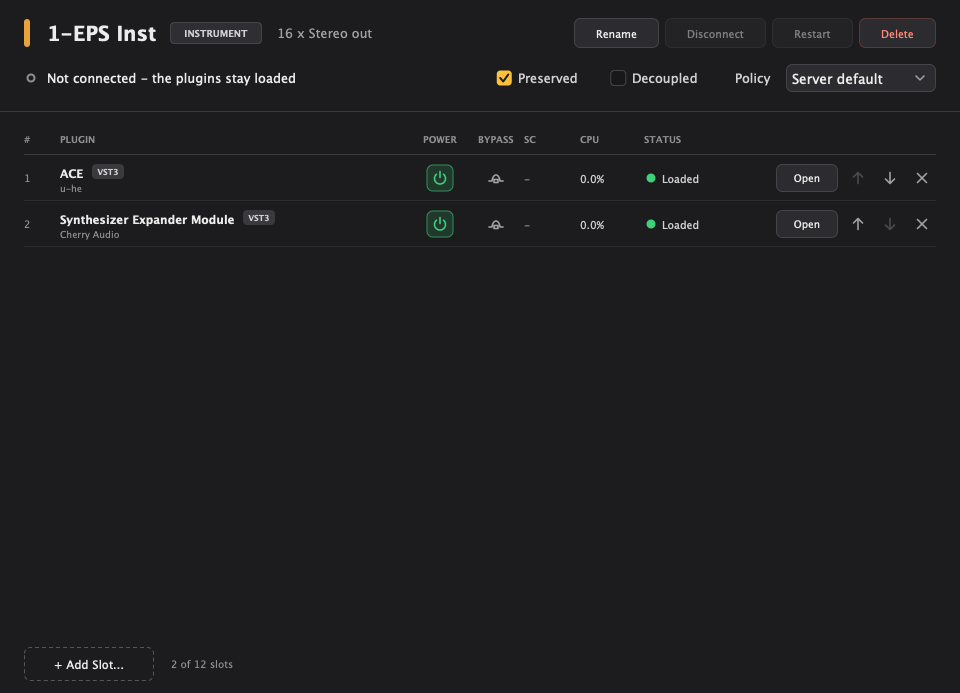960x693 pixels.
Task: Click Synthesizer Expander Module CPU 0.0%
Action: click(x=592, y=225)
